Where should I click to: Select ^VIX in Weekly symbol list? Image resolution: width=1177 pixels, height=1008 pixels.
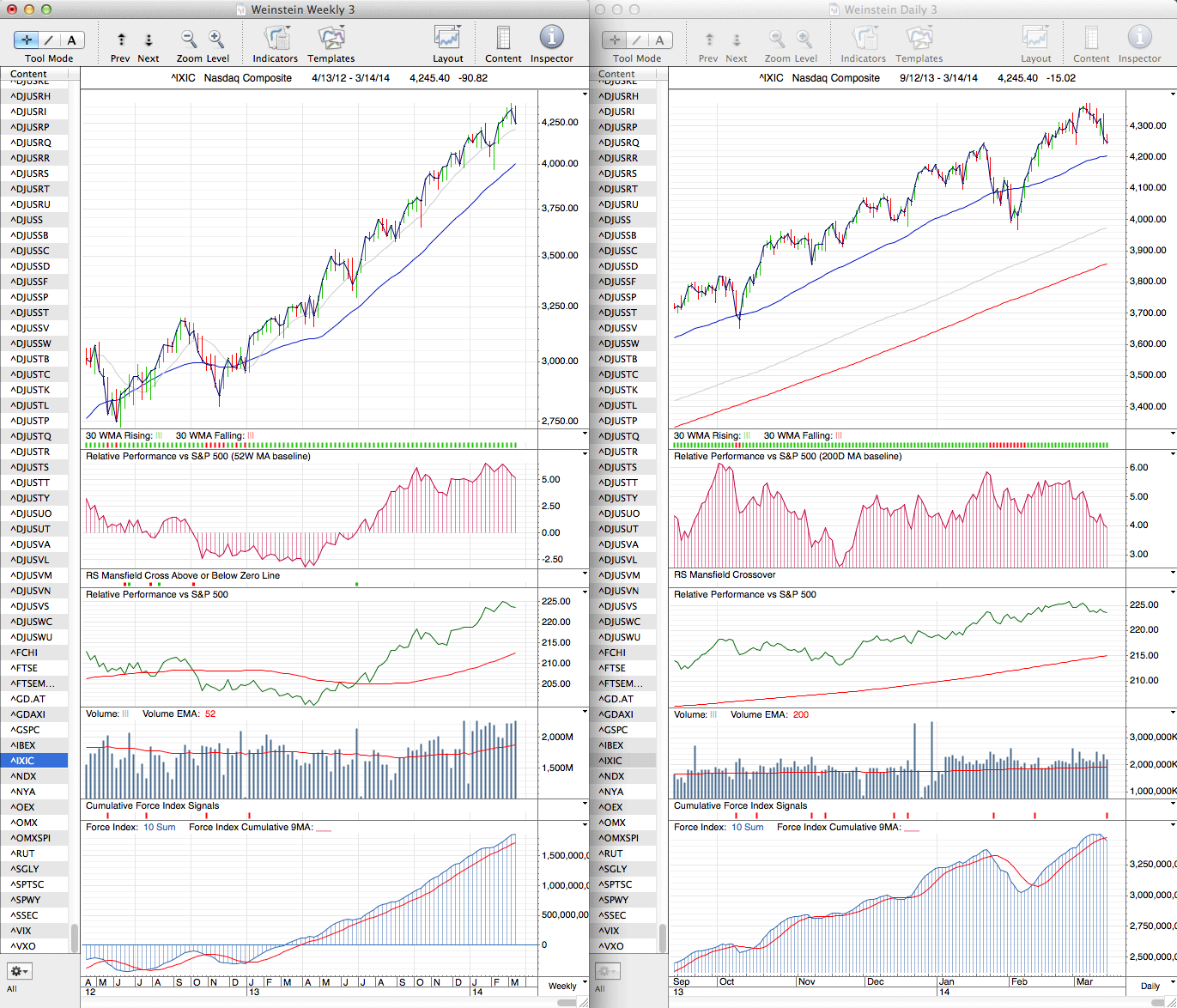pyautogui.click(x=34, y=931)
